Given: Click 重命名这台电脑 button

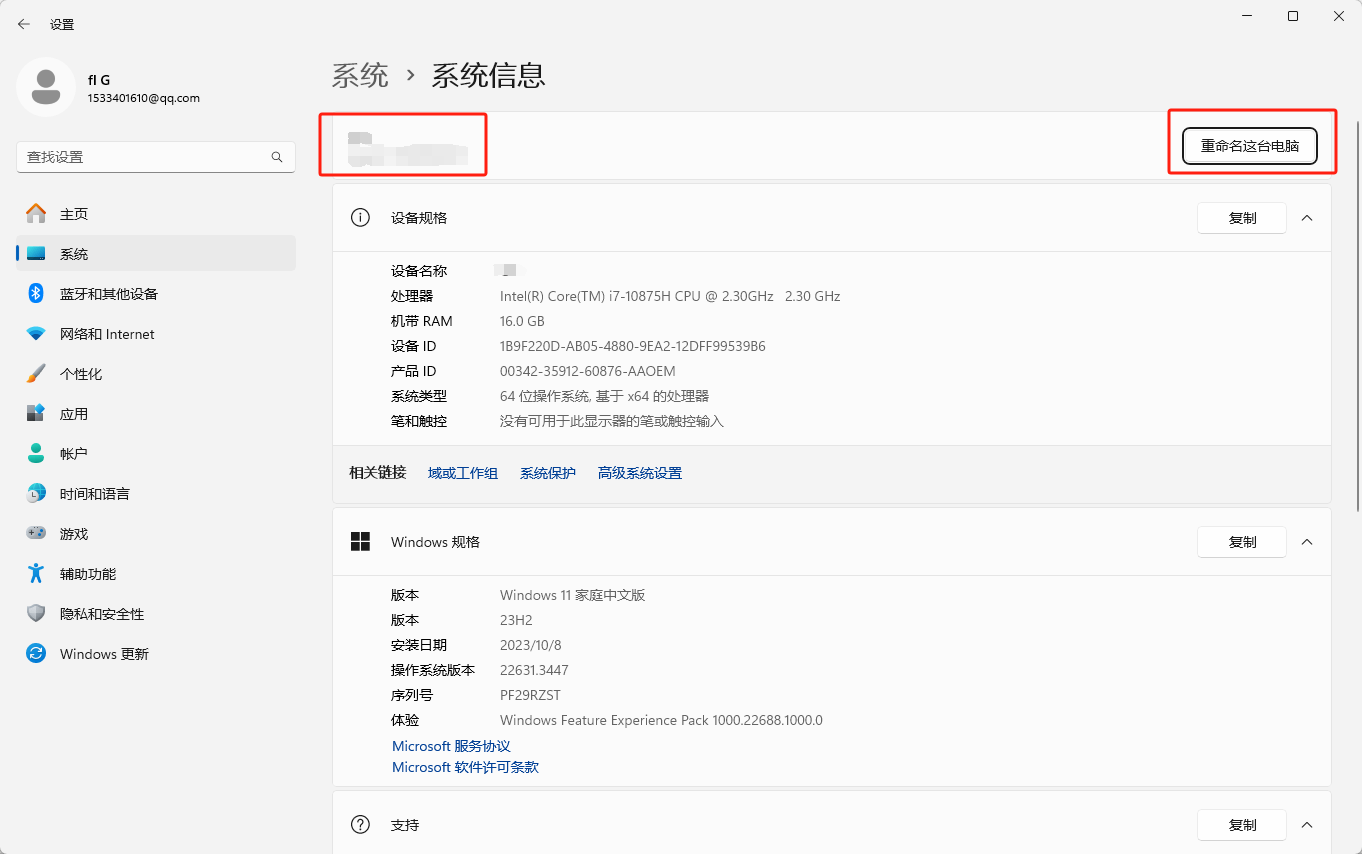Looking at the screenshot, I should [x=1249, y=146].
